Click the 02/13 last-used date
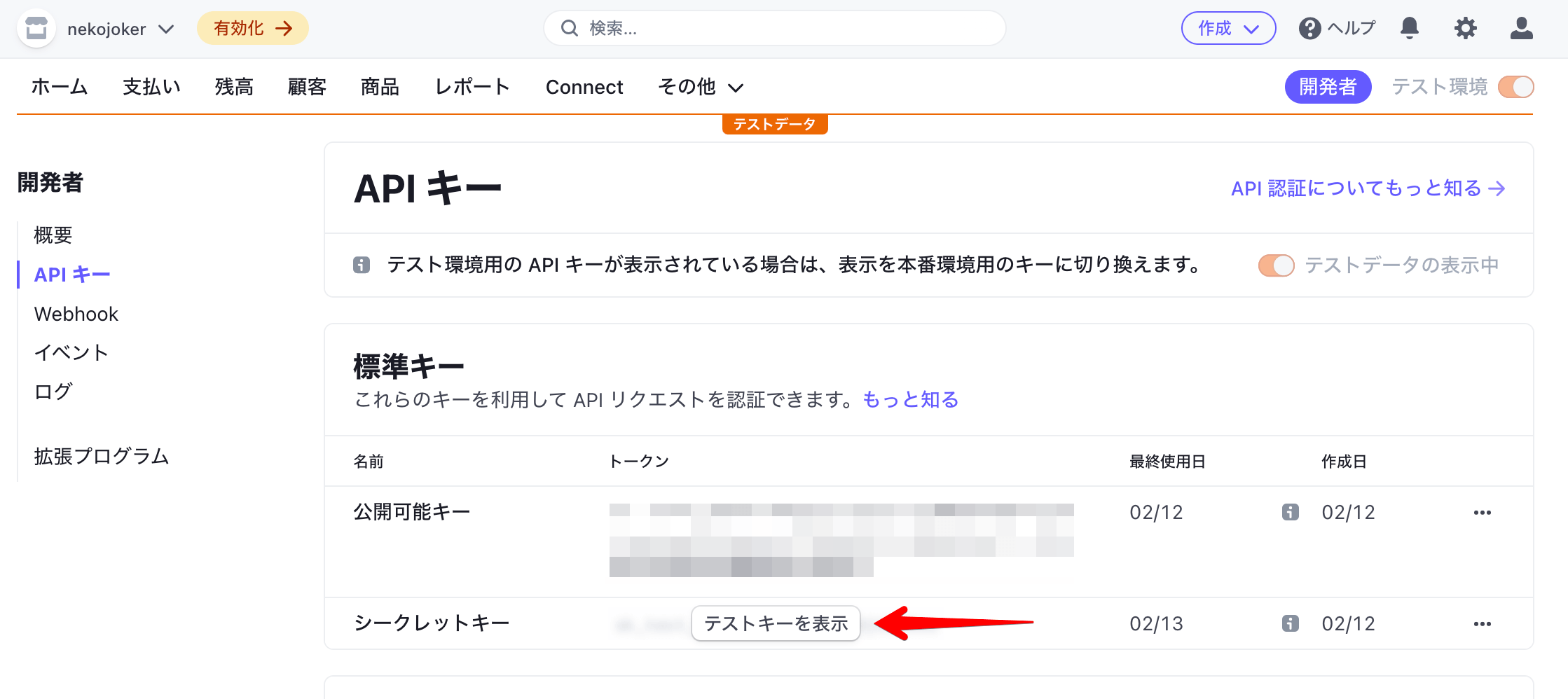 tap(1156, 623)
